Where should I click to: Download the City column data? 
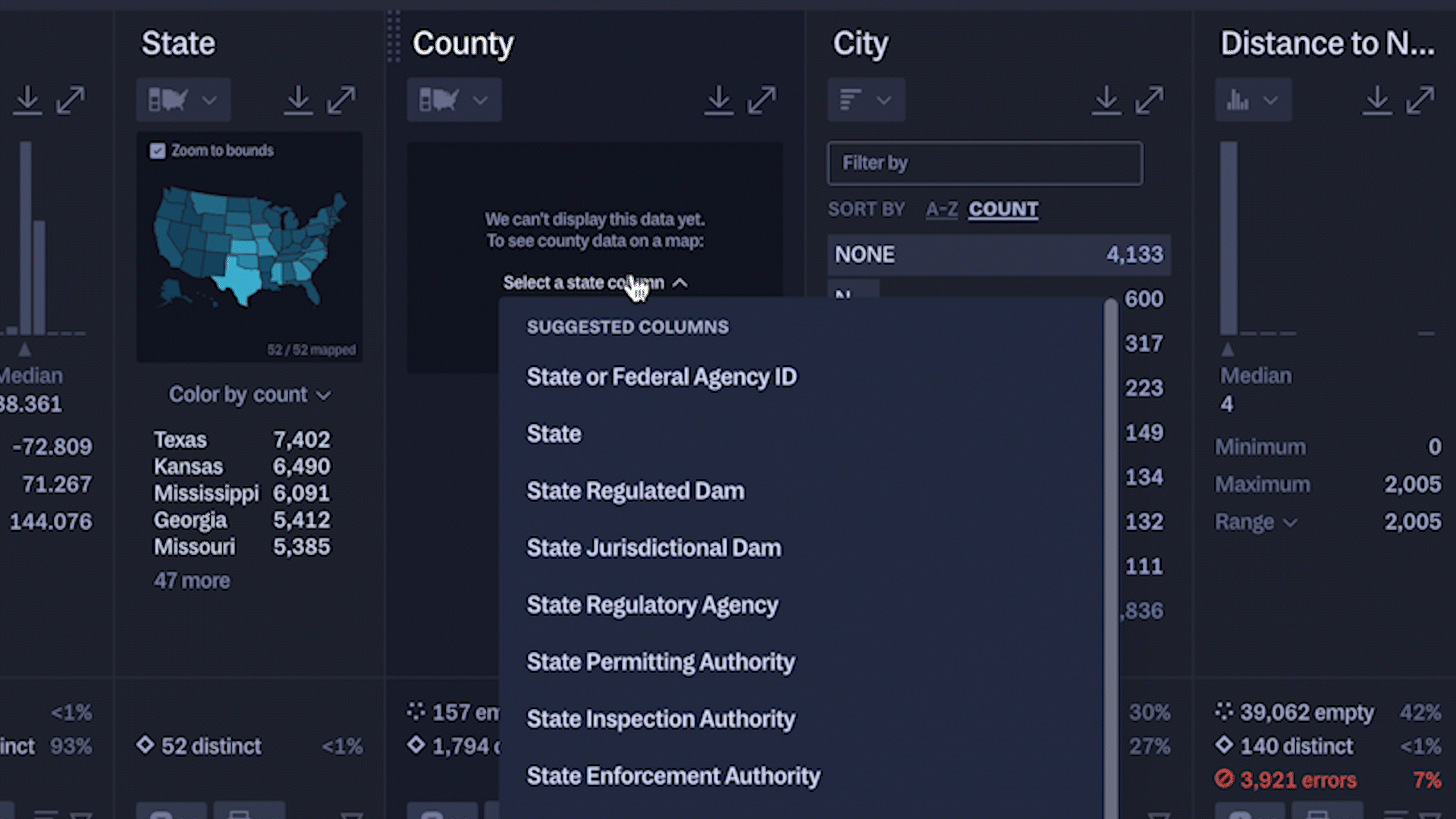[x=1106, y=99]
